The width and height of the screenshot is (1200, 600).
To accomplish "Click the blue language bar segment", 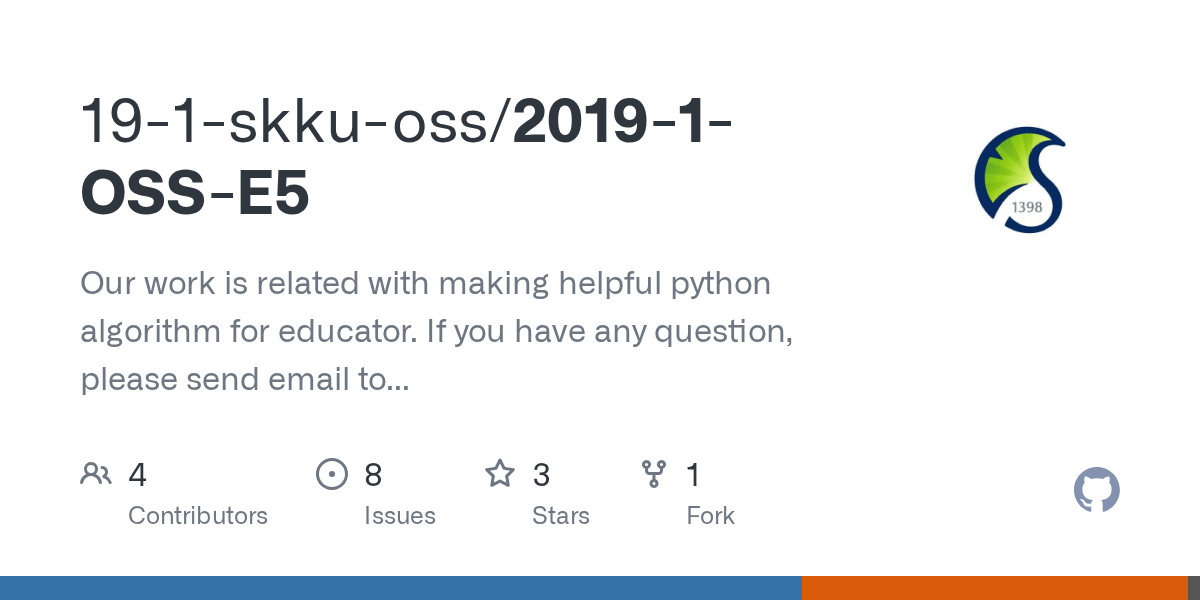I will pyautogui.click(x=400, y=588).
